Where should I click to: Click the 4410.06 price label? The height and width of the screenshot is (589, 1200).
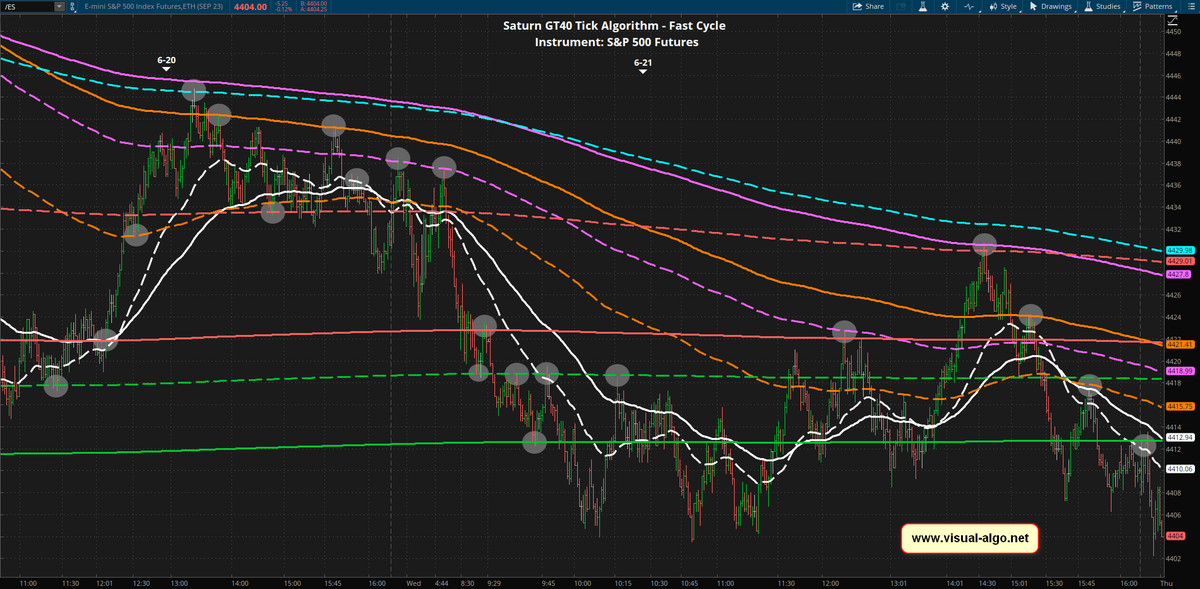pos(1181,468)
